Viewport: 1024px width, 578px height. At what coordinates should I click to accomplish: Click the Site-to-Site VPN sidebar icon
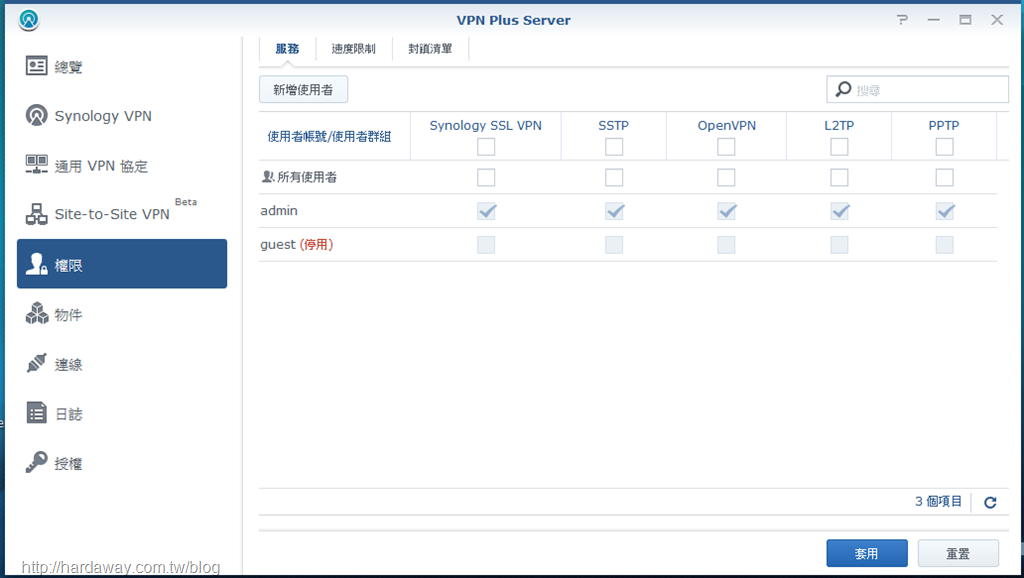click(x=37, y=214)
